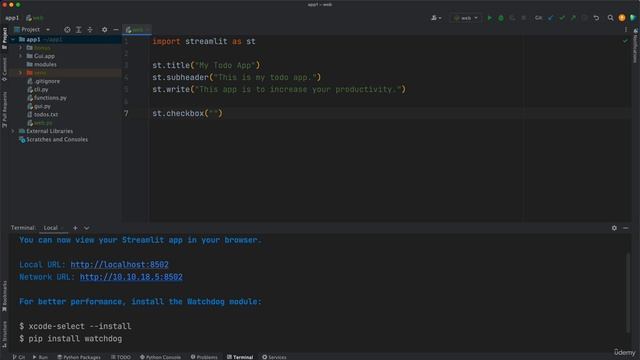Click the 'xcode-select --install' terminal line

click(x=75, y=327)
